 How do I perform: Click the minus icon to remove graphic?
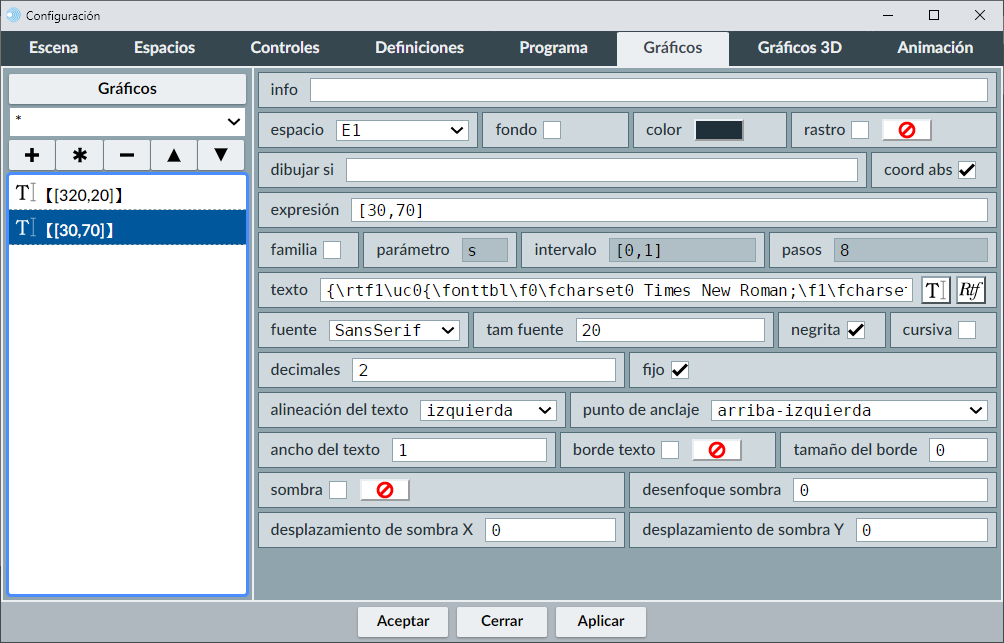(127, 155)
